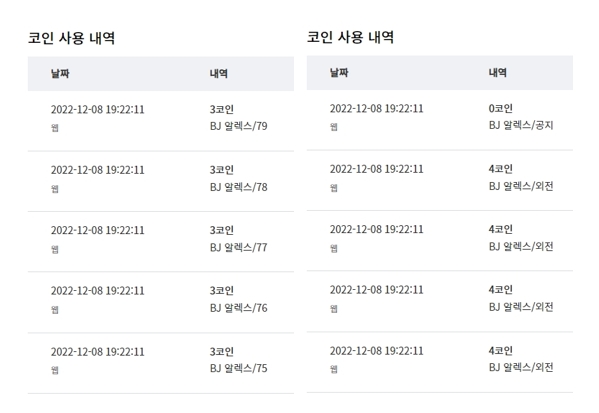Click 3코인 above BJ 알렉스/79
This screenshot has height=413, width=599.
[222, 110]
